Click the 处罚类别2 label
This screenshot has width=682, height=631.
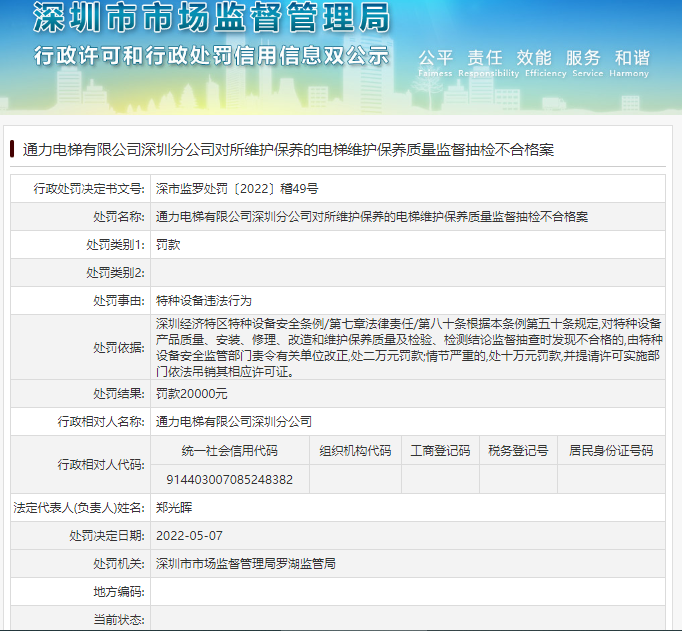coord(115,273)
